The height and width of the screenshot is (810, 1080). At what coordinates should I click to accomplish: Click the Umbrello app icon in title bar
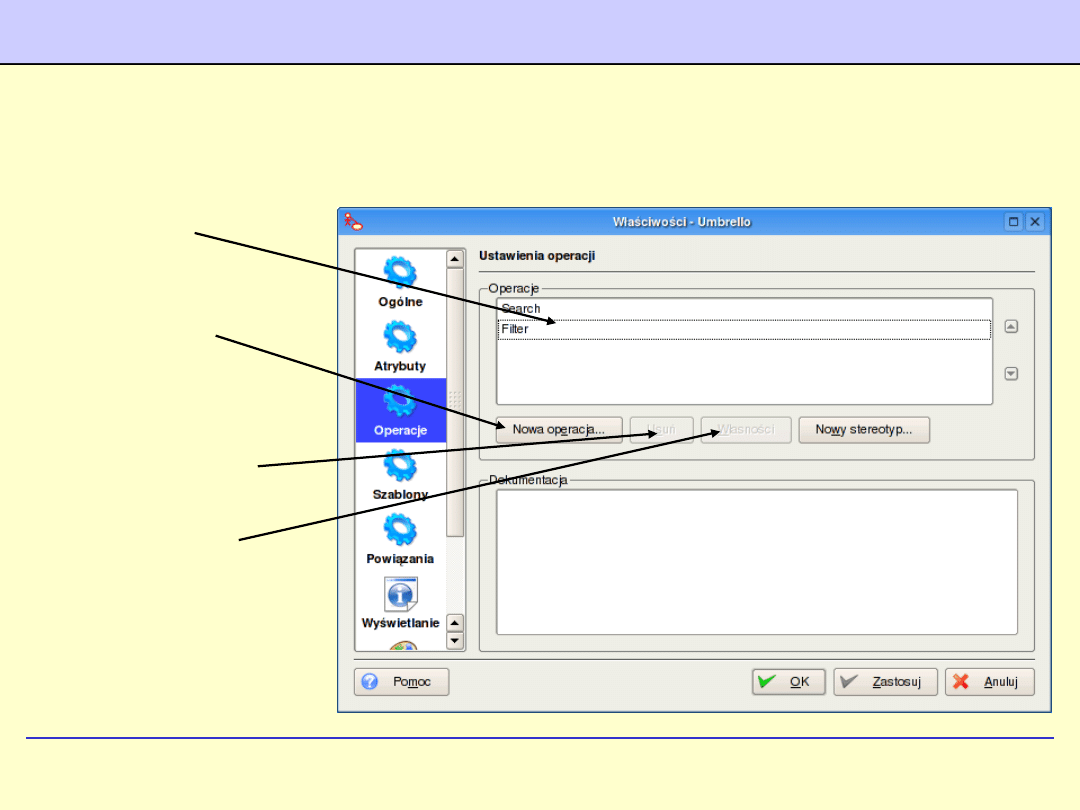(353, 222)
